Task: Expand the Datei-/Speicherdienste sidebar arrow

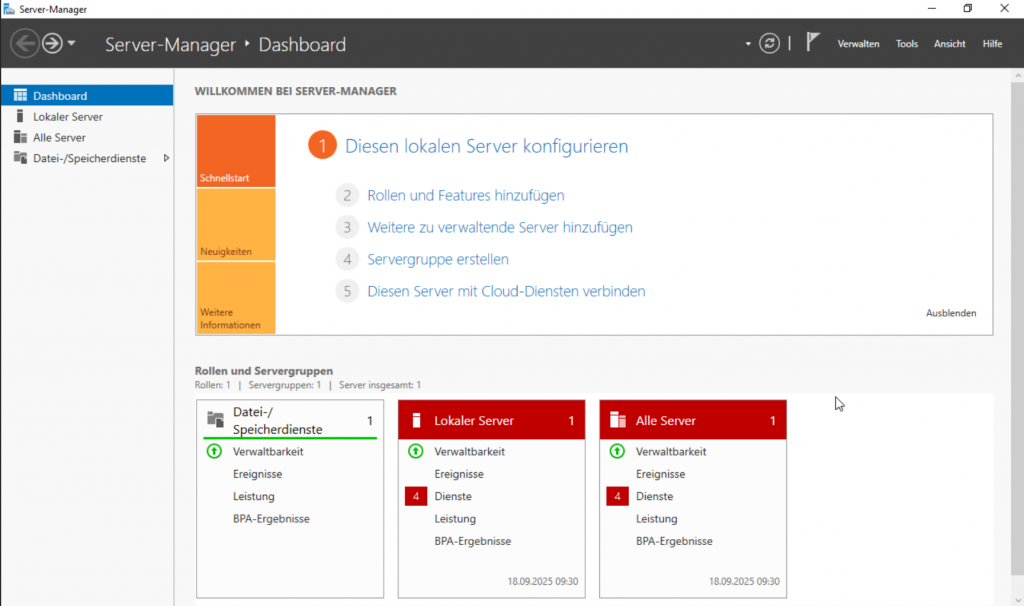Action: 166,158
